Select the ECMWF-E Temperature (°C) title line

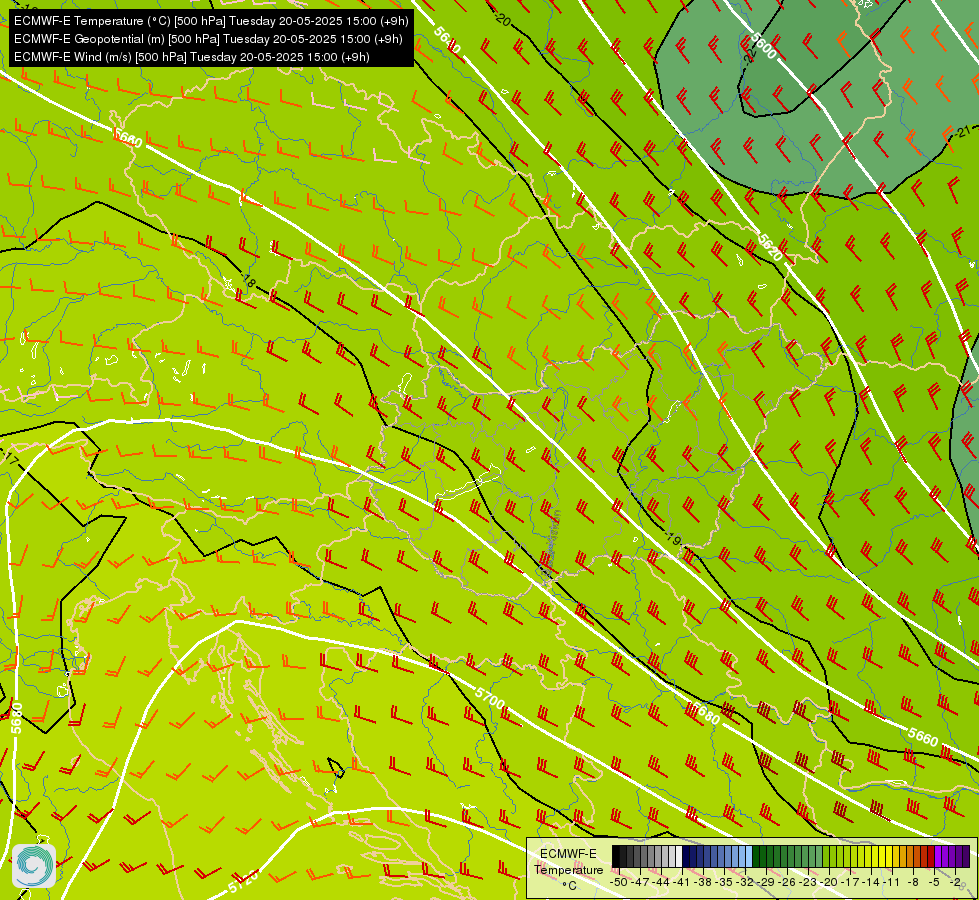coord(211,21)
